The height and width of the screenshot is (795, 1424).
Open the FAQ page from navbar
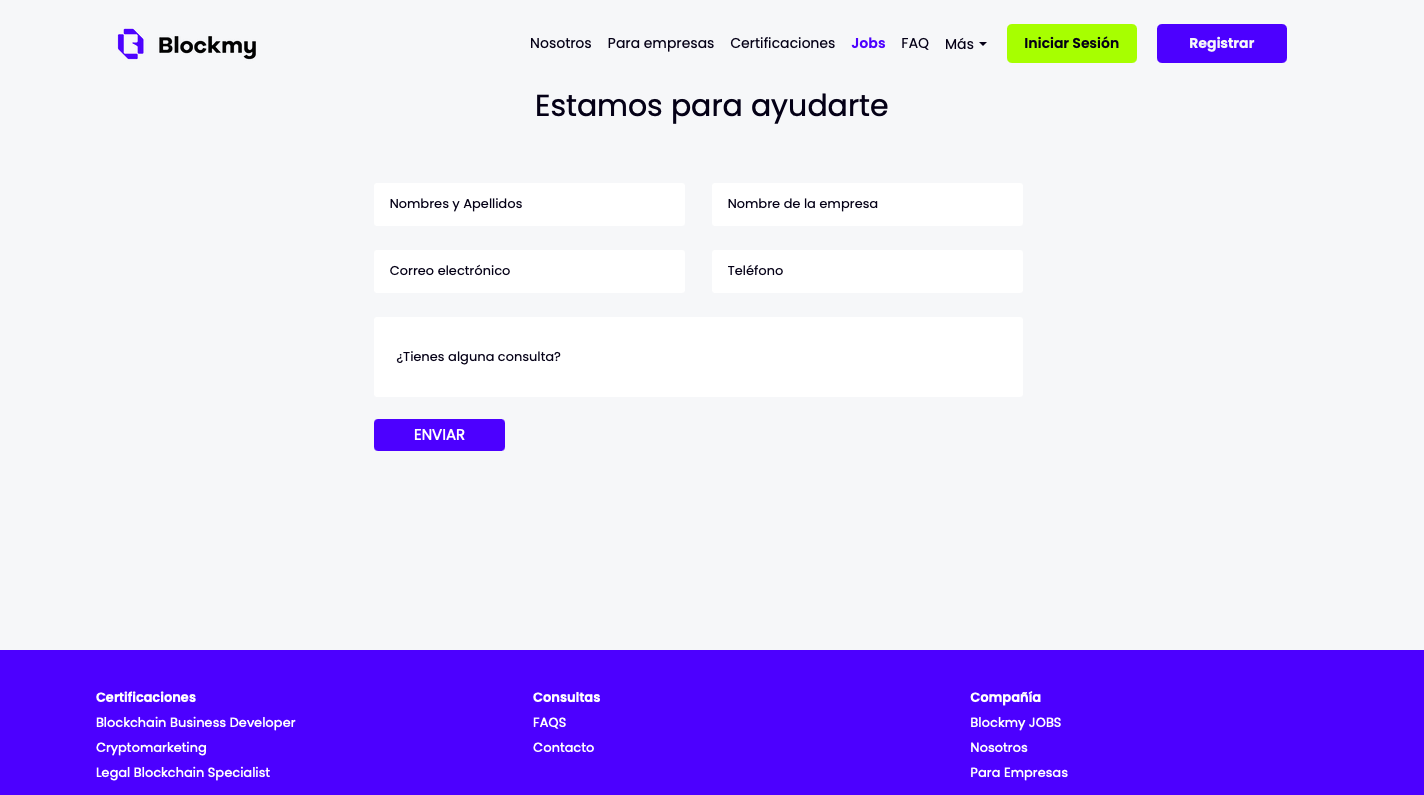(914, 43)
